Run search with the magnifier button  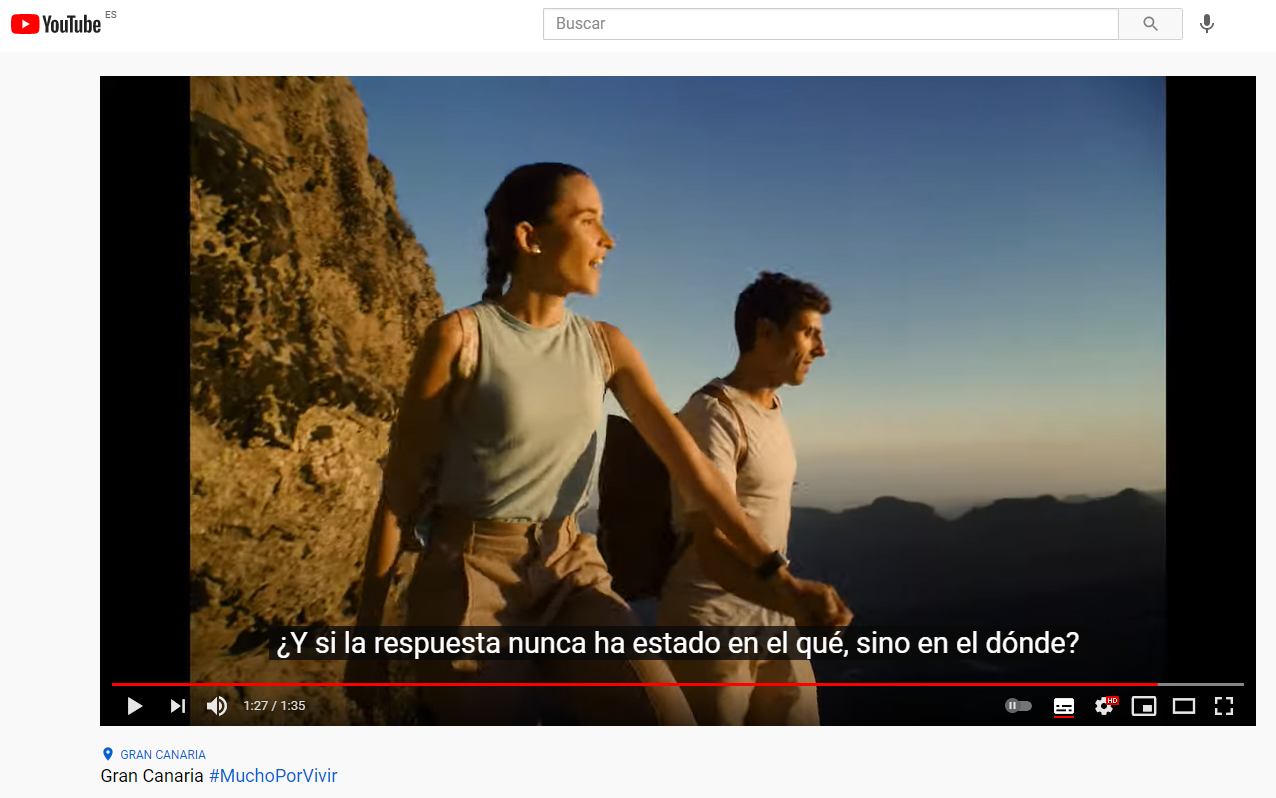[x=1150, y=24]
